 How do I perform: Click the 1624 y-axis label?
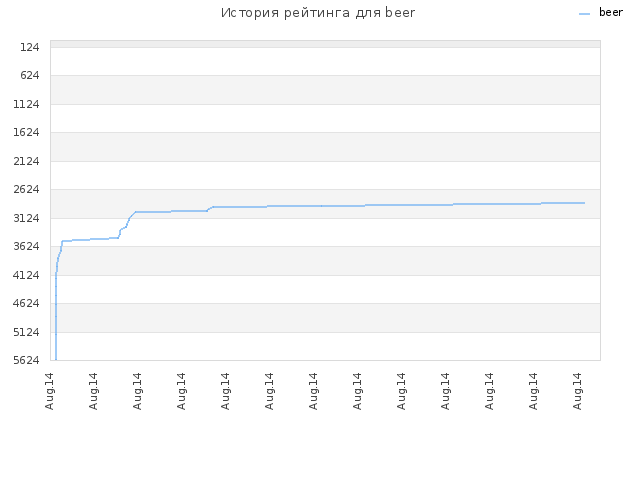[x=27, y=133]
